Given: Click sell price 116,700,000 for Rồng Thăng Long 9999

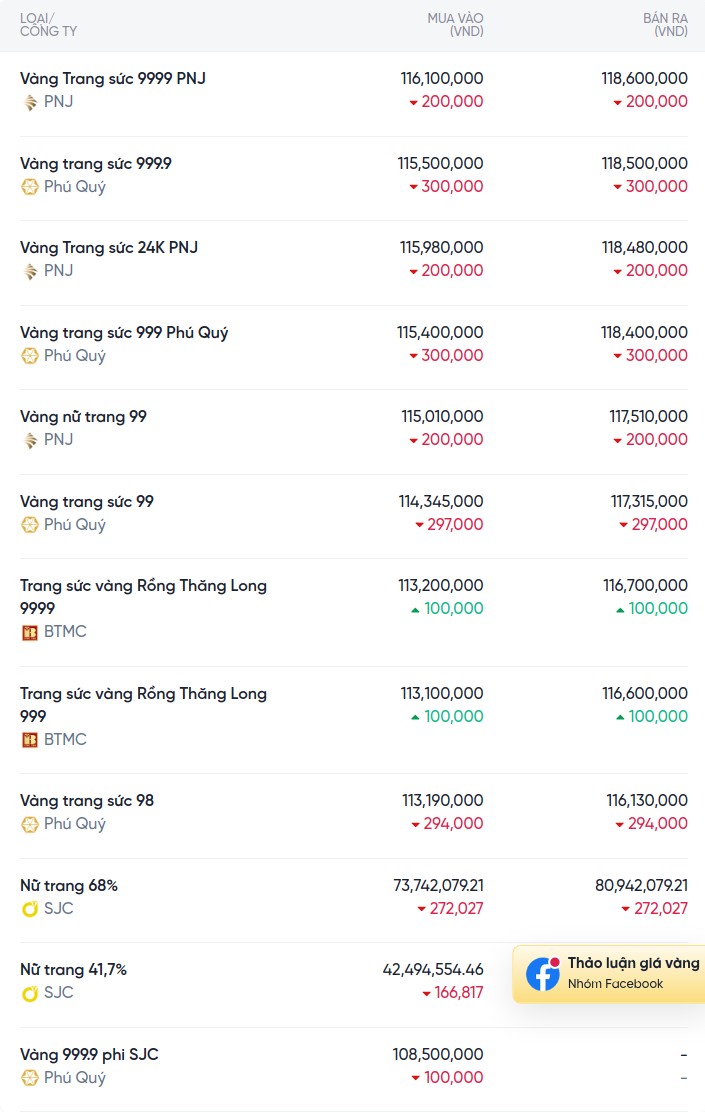Looking at the screenshot, I should pyautogui.click(x=645, y=586).
